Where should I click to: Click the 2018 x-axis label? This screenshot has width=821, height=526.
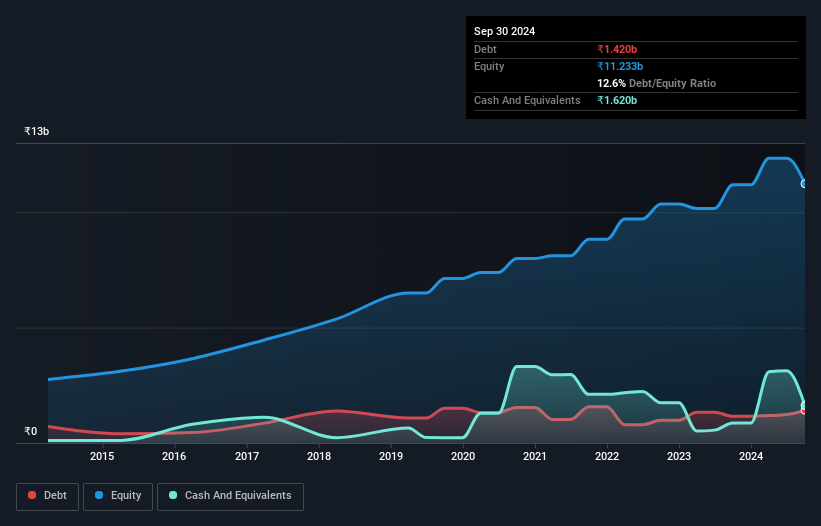click(319, 457)
